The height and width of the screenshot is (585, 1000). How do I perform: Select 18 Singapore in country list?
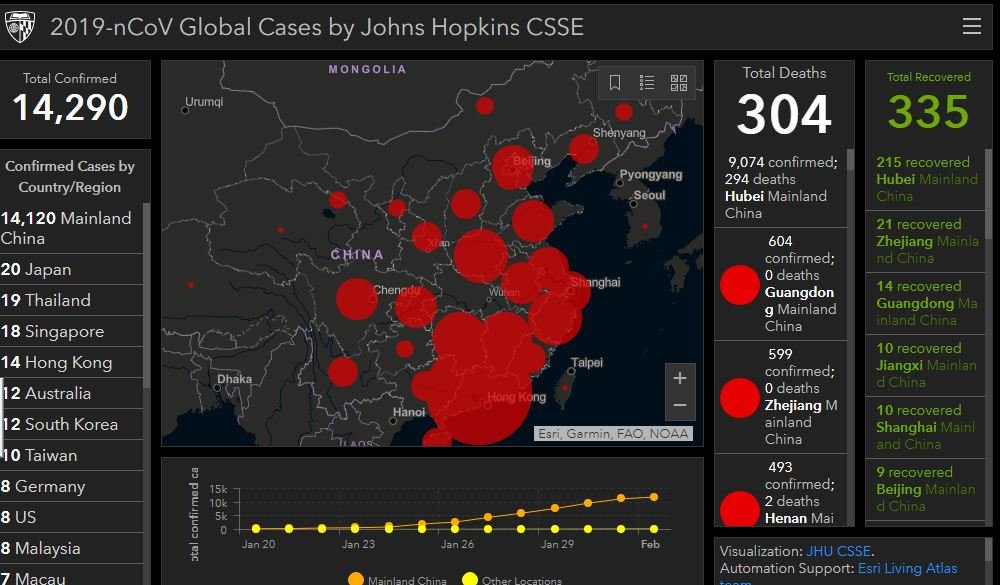[x=71, y=331]
